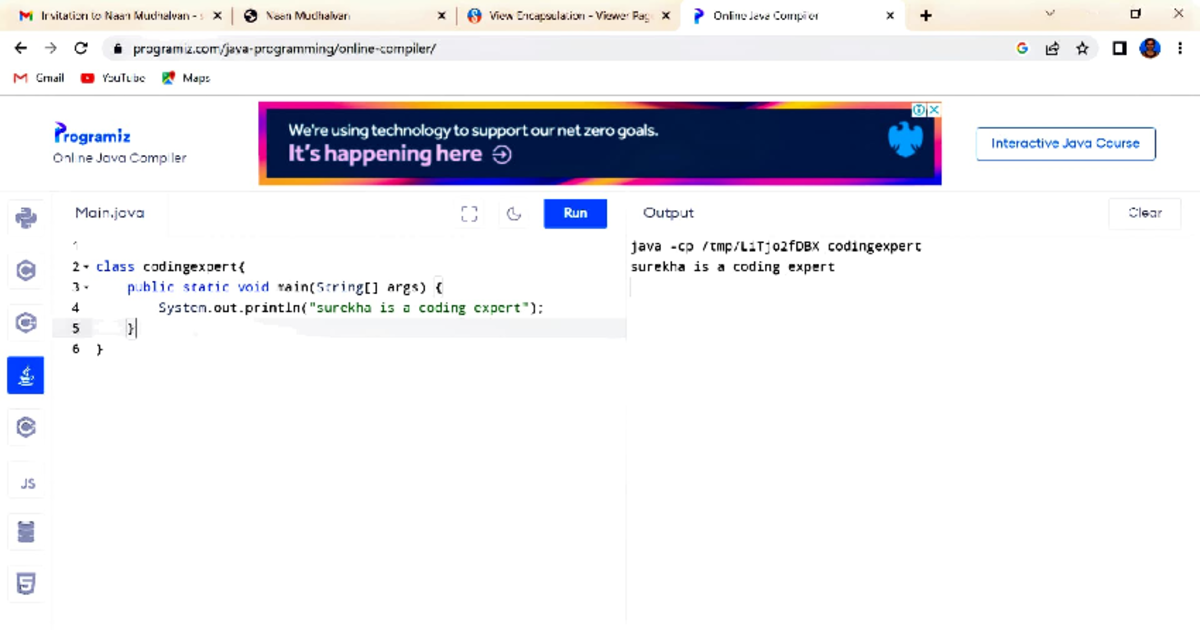Viewport: 1200px width, 630px height.
Task: Share this page icon
Action: coord(1052,48)
